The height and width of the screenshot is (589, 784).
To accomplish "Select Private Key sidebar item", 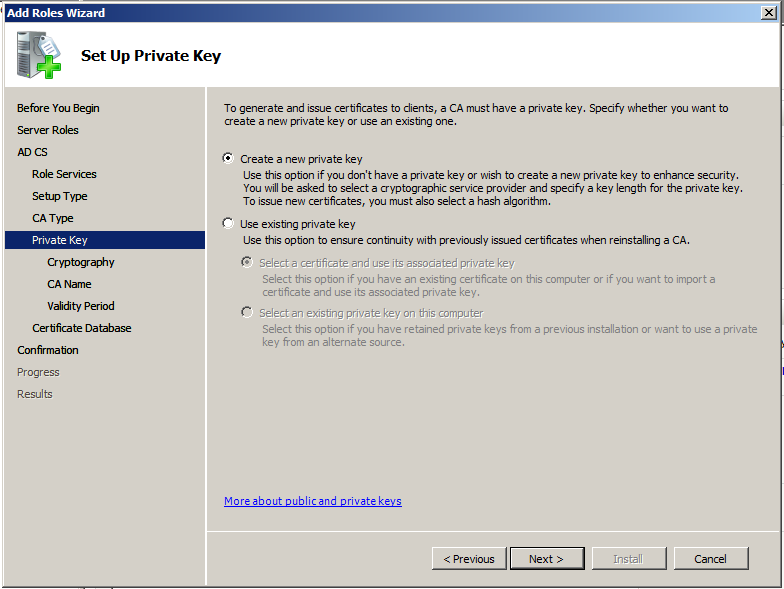I will pyautogui.click(x=60, y=240).
